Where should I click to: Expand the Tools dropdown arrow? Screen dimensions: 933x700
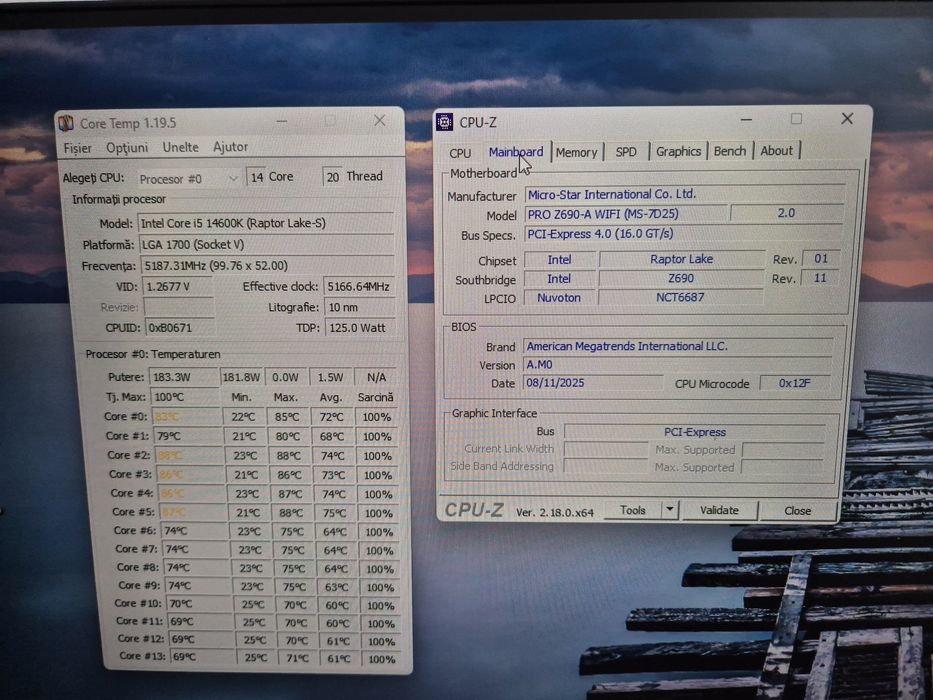670,510
